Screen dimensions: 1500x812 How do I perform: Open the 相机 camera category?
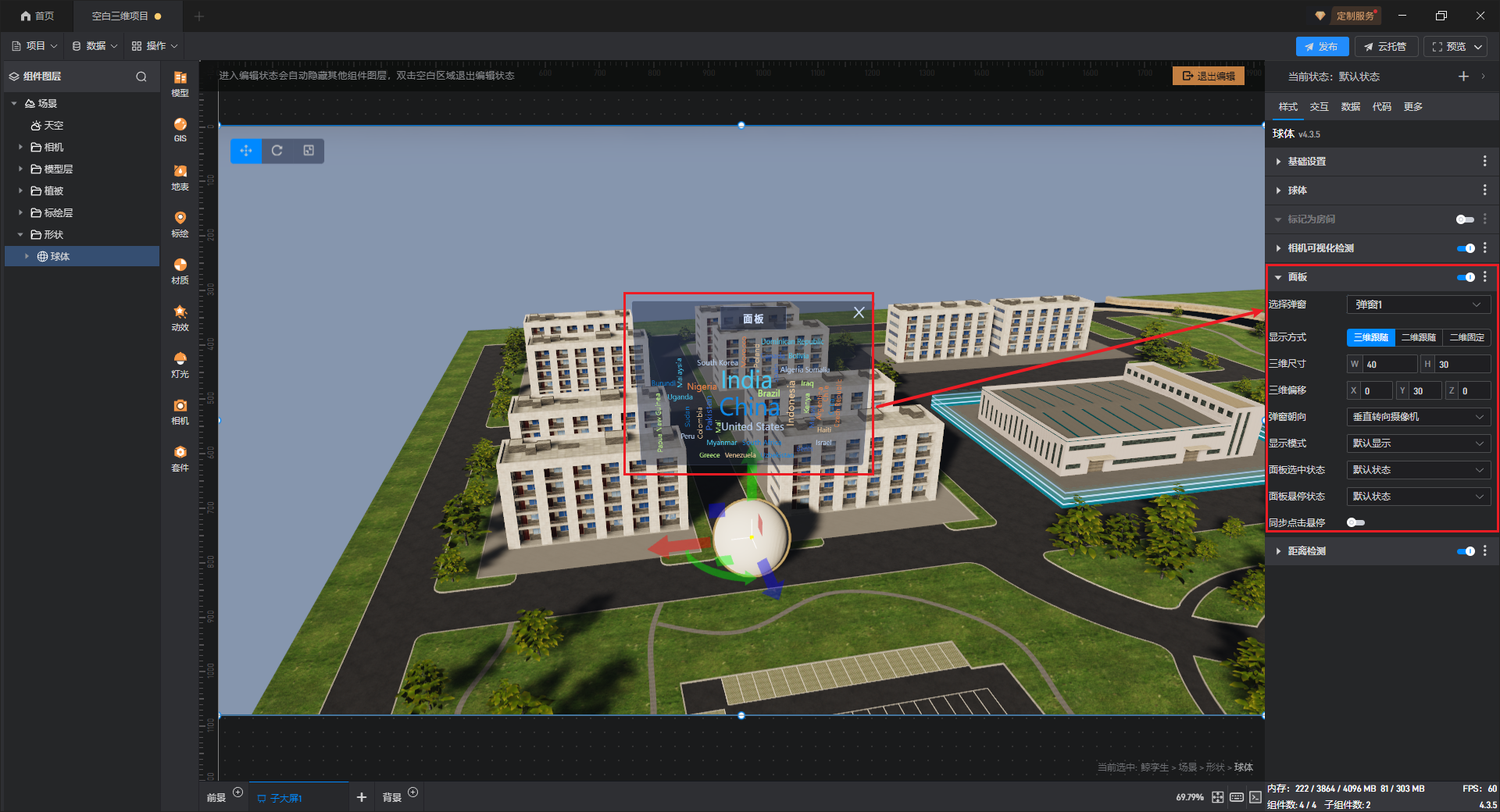[180, 411]
